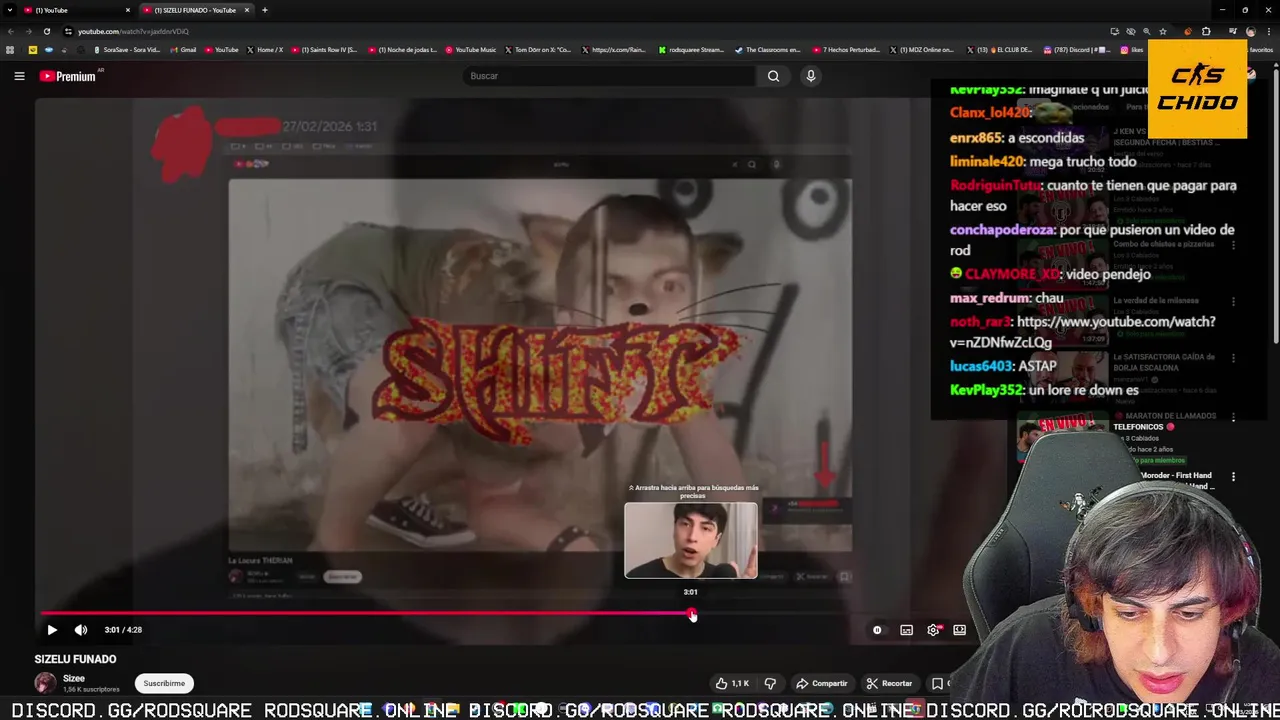Open The Classrooms bookmark
This screenshot has height=720, width=1280.
[x=768, y=50]
